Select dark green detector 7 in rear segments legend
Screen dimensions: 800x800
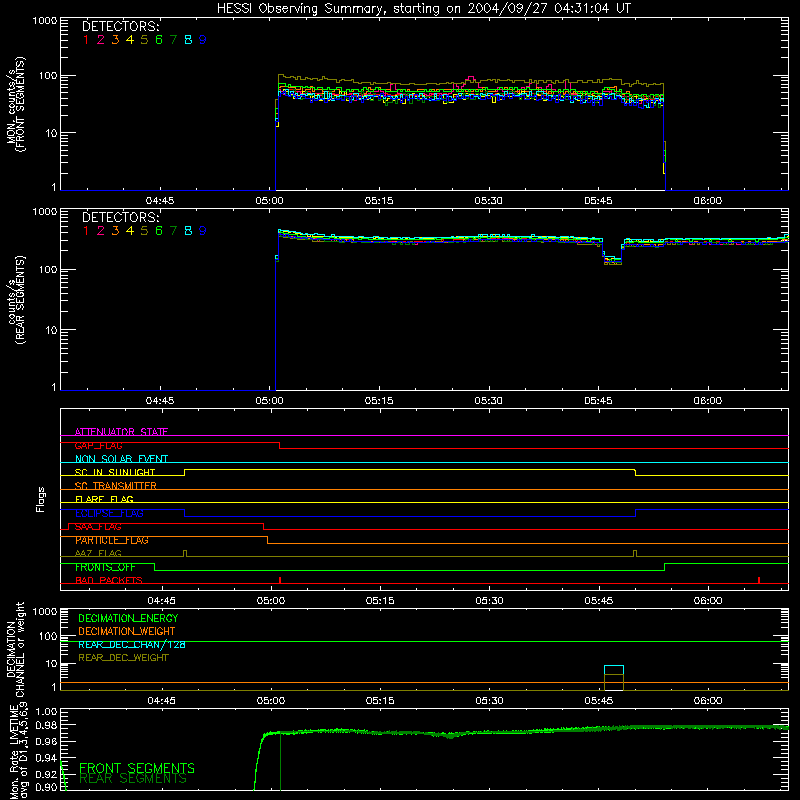[173, 231]
